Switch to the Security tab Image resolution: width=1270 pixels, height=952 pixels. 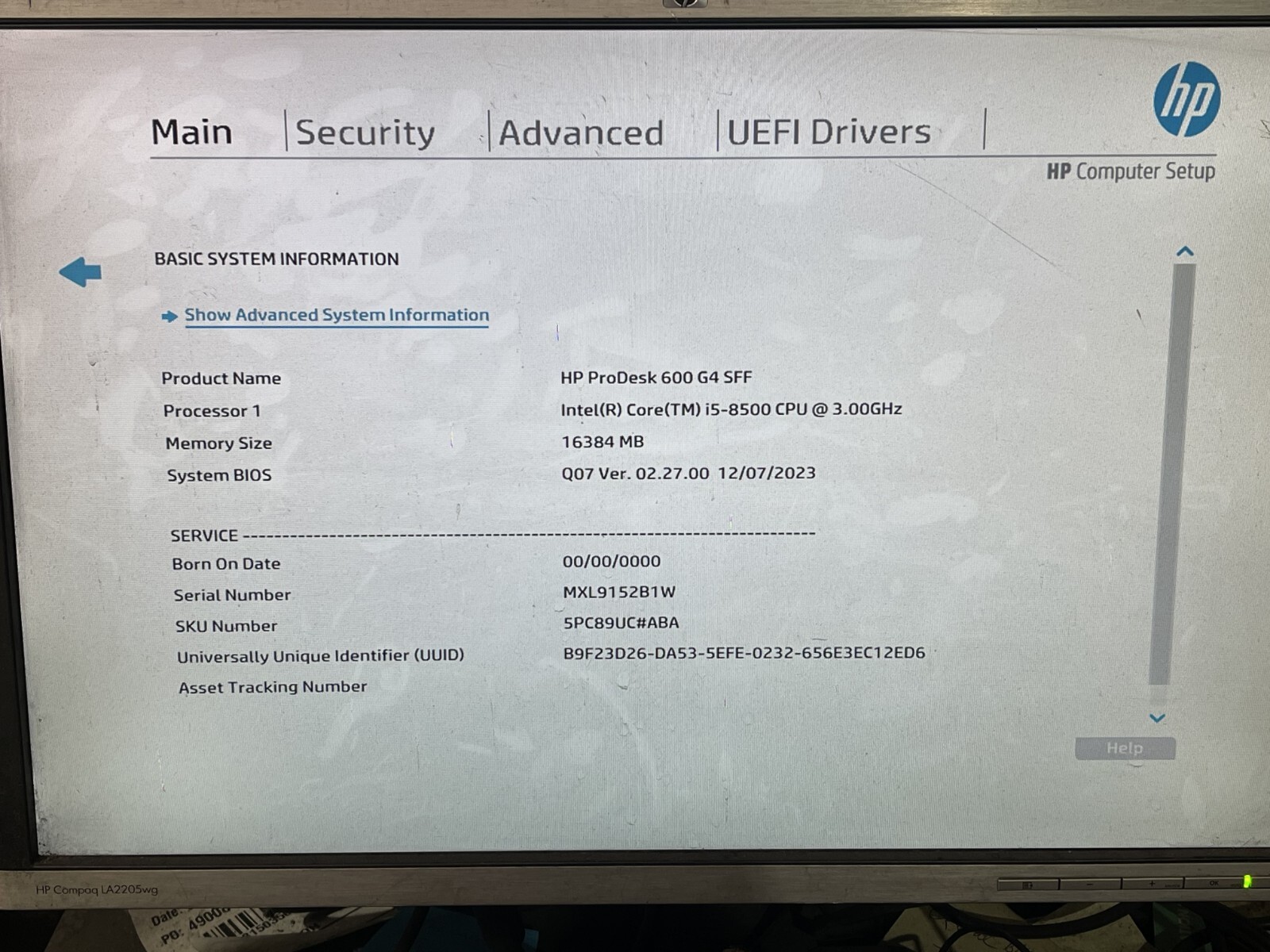click(x=365, y=132)
